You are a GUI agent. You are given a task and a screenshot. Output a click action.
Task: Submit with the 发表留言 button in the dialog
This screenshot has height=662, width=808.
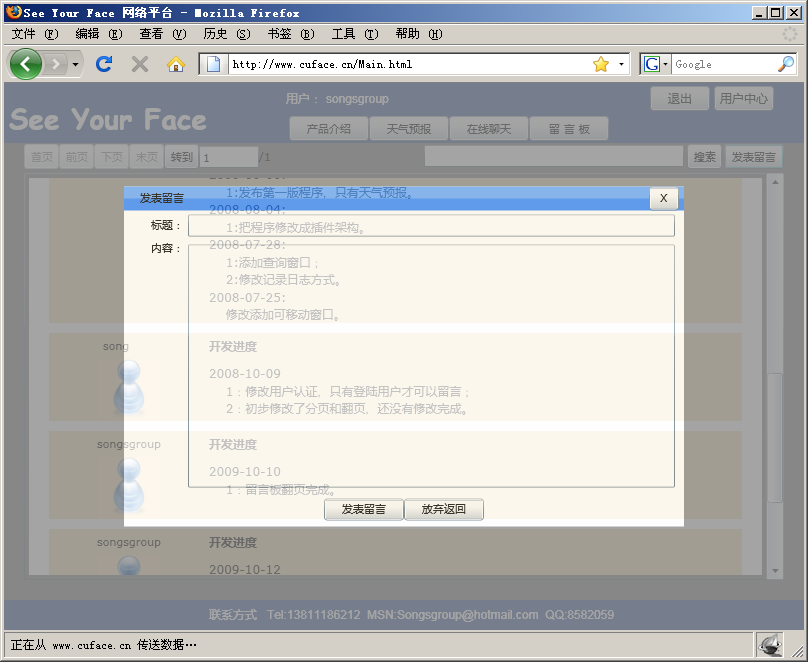(363, 510)
